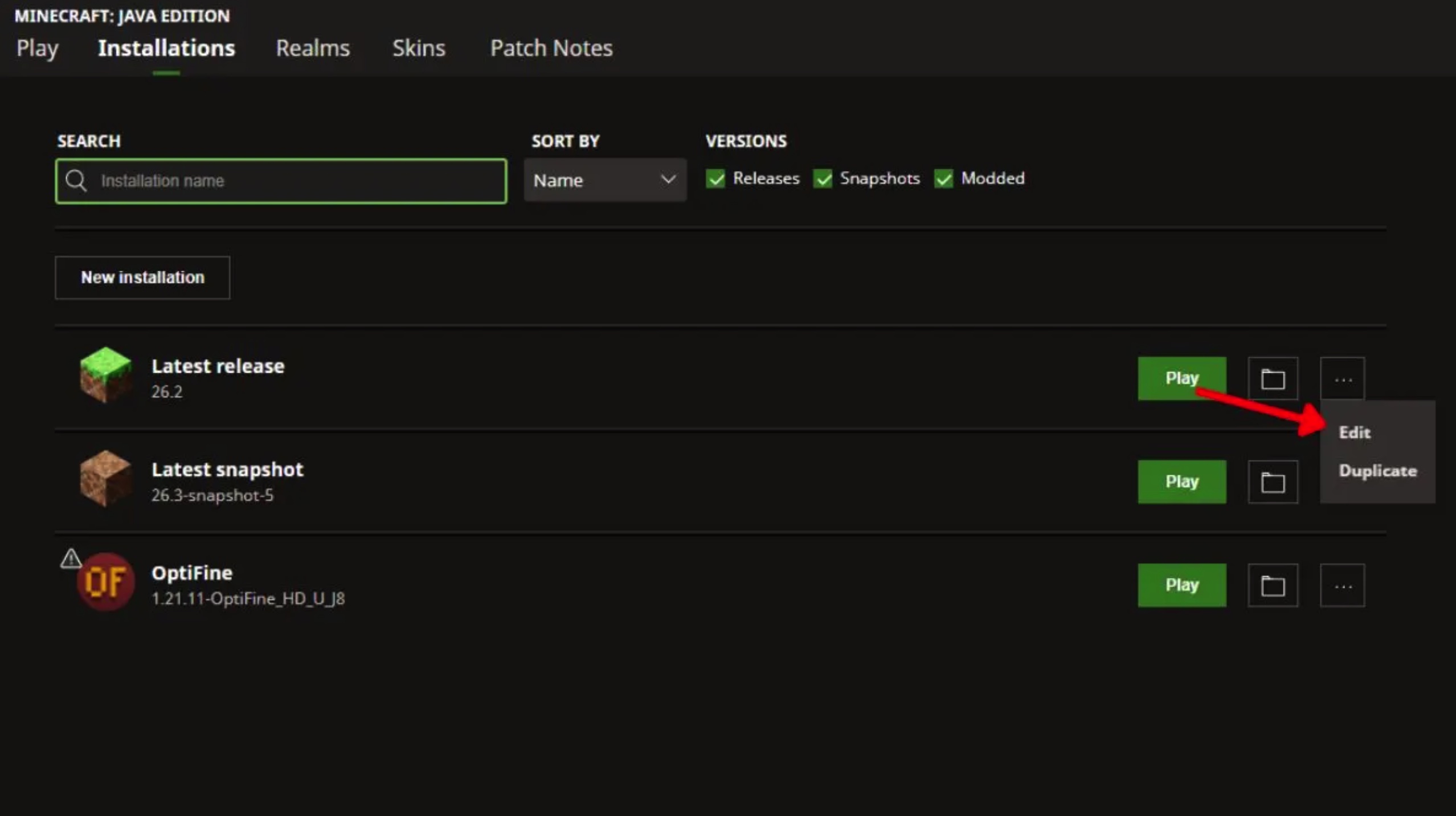Viewport: 1456px width, 816px height.
Task: Play the Latest release installation
Action: pyautogui.click(x=1182, y=378)
